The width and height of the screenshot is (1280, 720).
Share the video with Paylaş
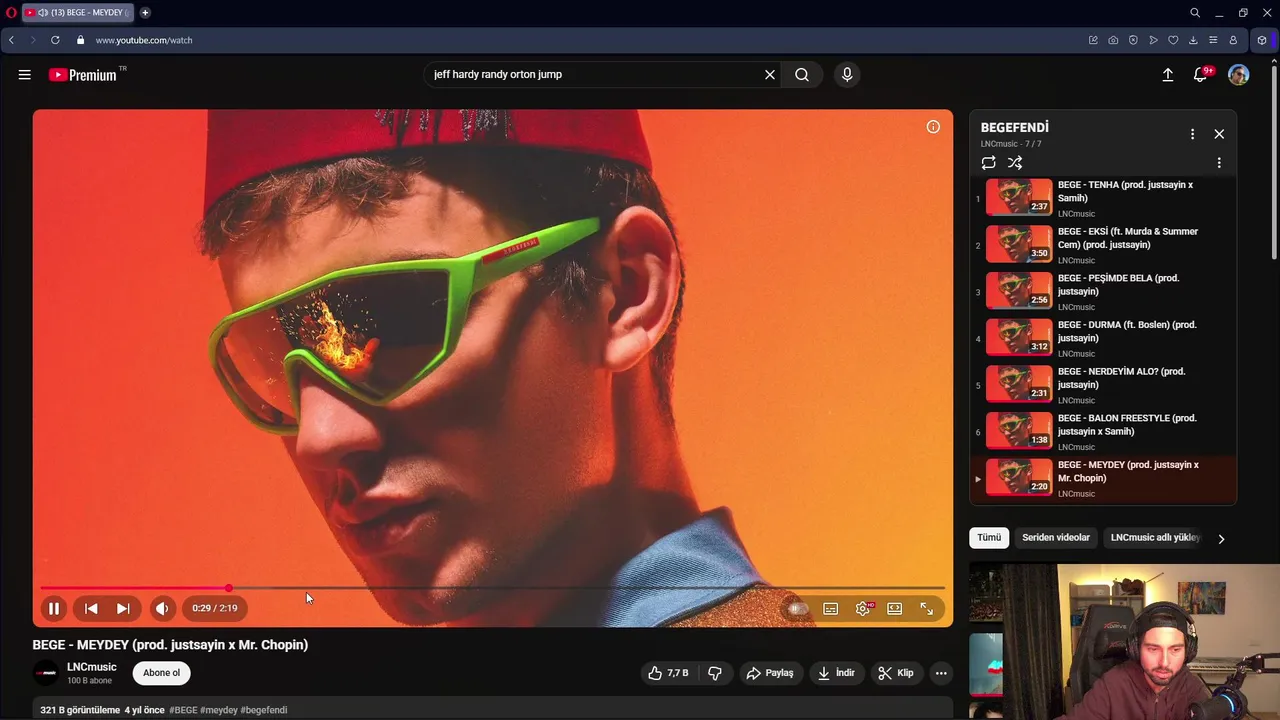(x=770, y=673)
